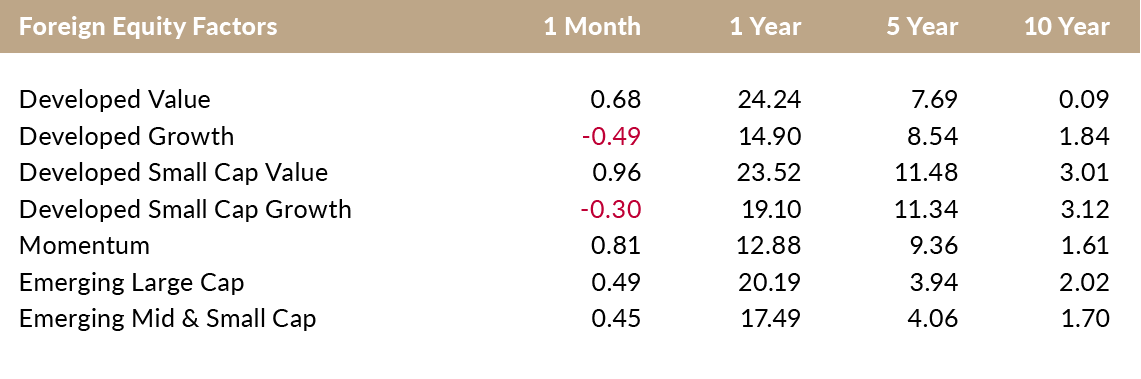Image resolution: width=1141 pixels, height=379 pixels.
Task: Click Developed Small Cap Value label
Action: coord(173,172)
